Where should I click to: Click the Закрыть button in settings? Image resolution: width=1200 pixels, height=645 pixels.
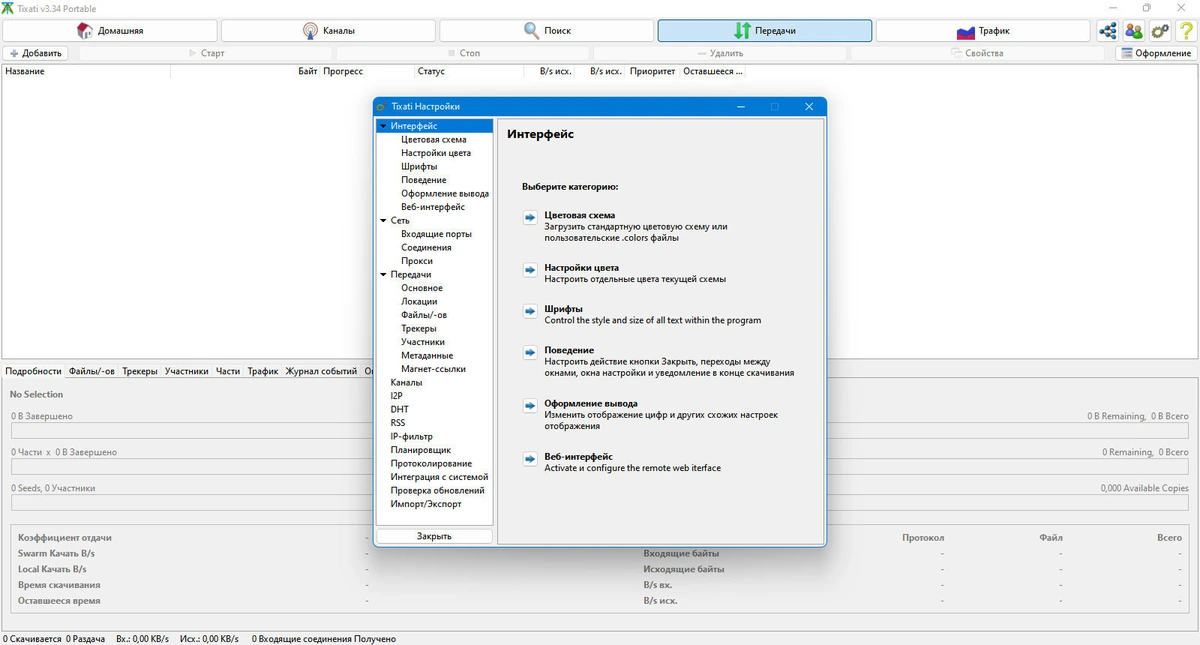pos(434,536)
